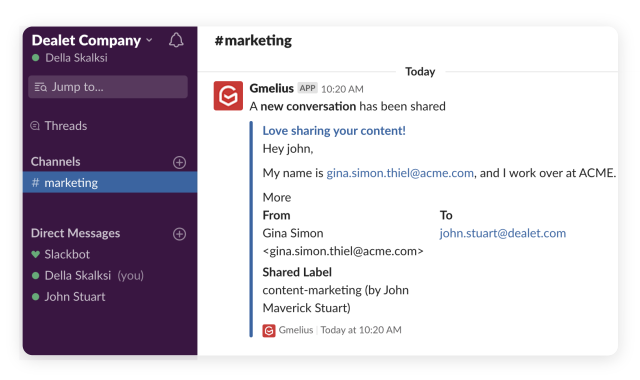The height and width of the screenshot is (380, 640).
Task: Click the small Gmelius footer icon
Action: coord(269,331)
